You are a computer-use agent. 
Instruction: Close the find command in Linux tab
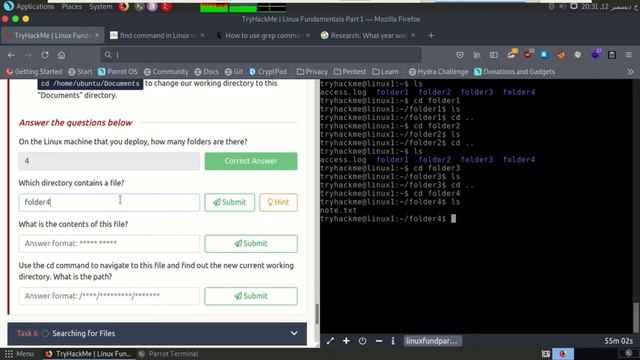click(x=202, y=36)
